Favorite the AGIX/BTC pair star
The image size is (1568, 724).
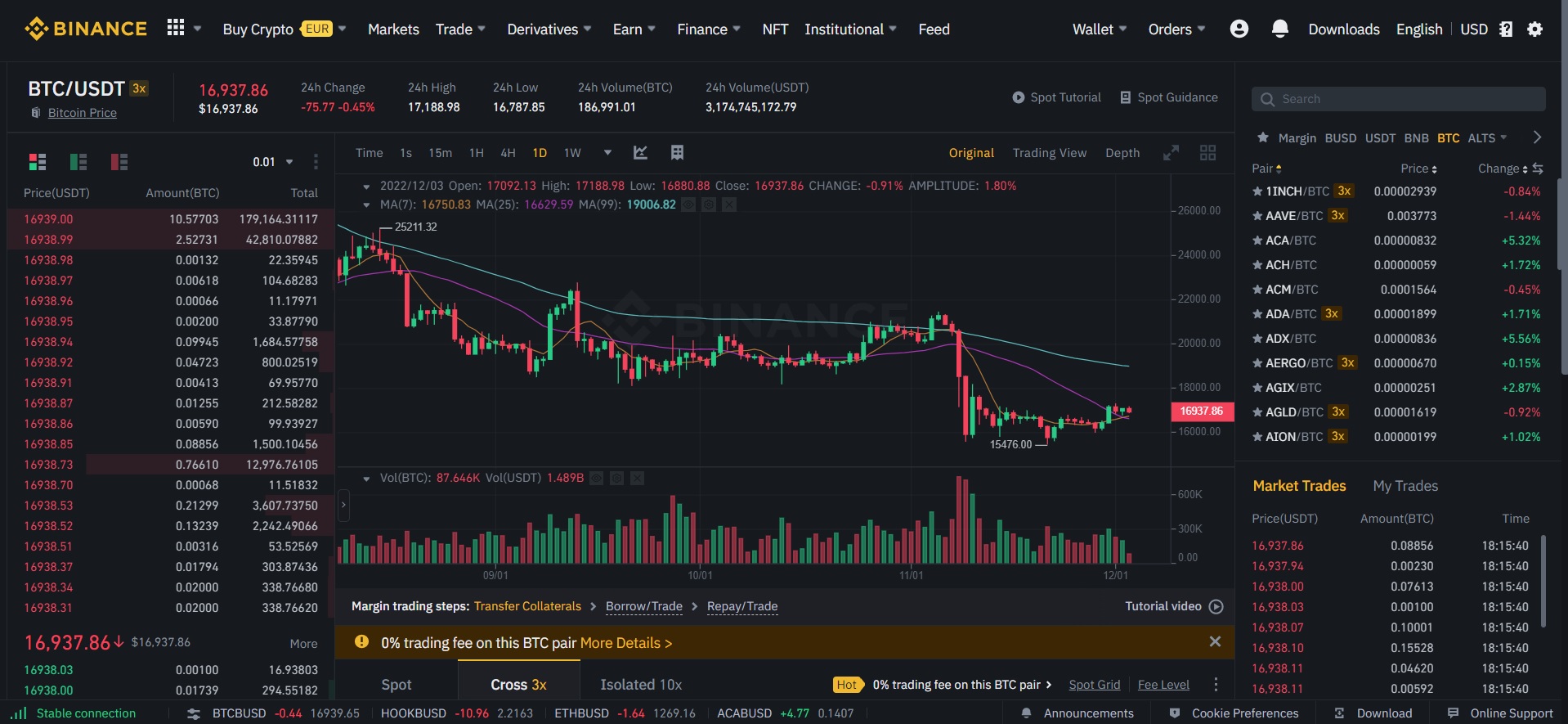pyautogui.click(x=1257, y=388)
